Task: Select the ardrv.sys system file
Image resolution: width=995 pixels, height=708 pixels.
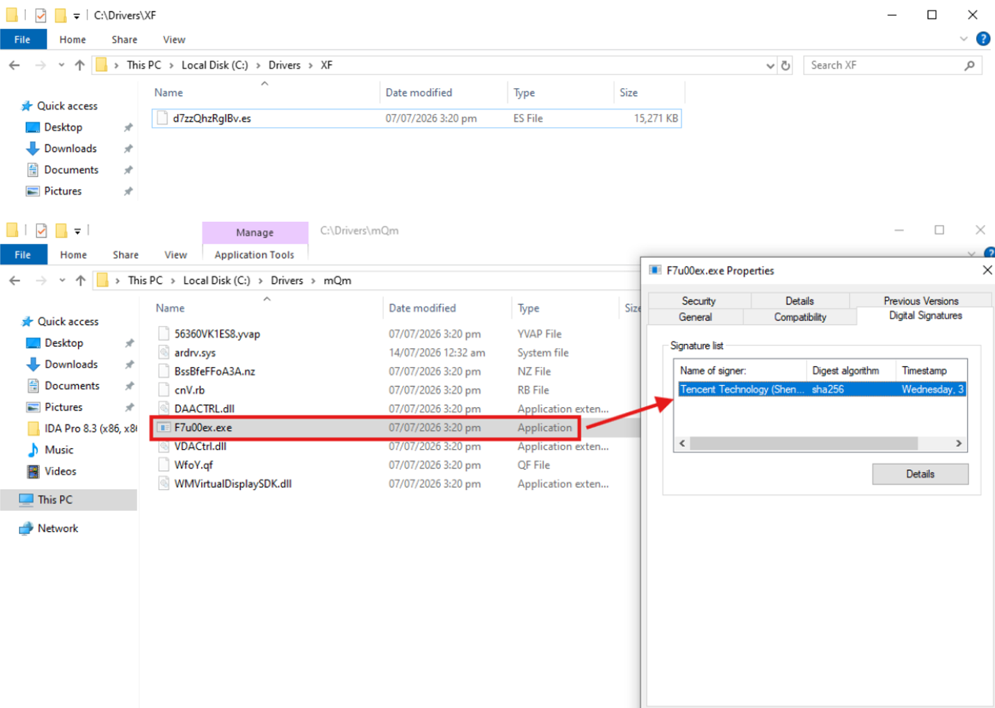Action: (x=195, y=353)
